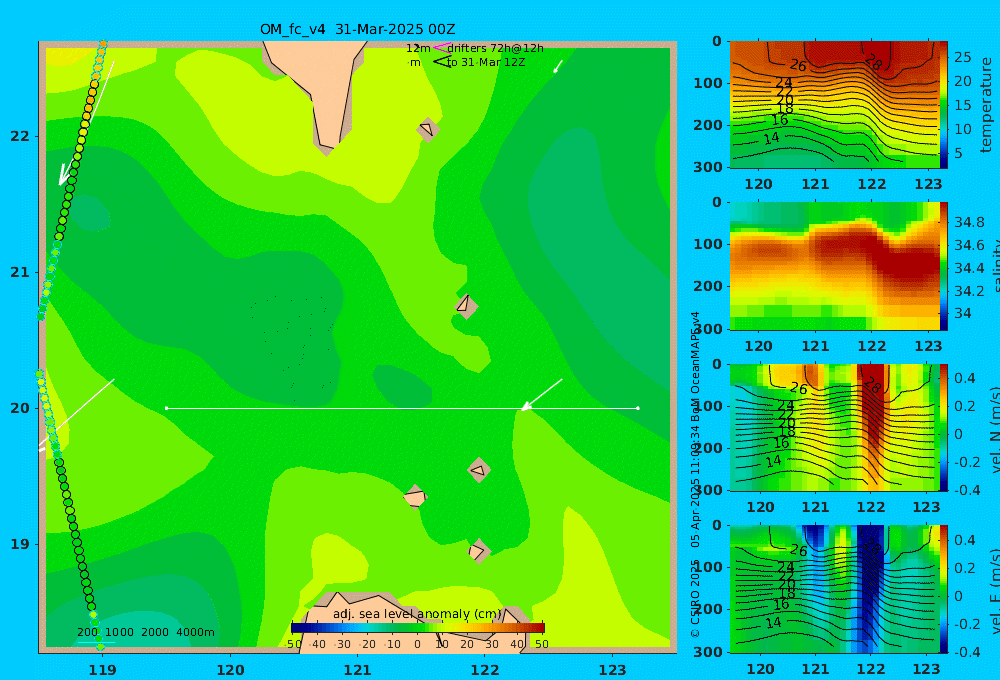This screenshot has width=1000, height=680.
Task: Click the vel. N colorbar
Action: [944, 427]
